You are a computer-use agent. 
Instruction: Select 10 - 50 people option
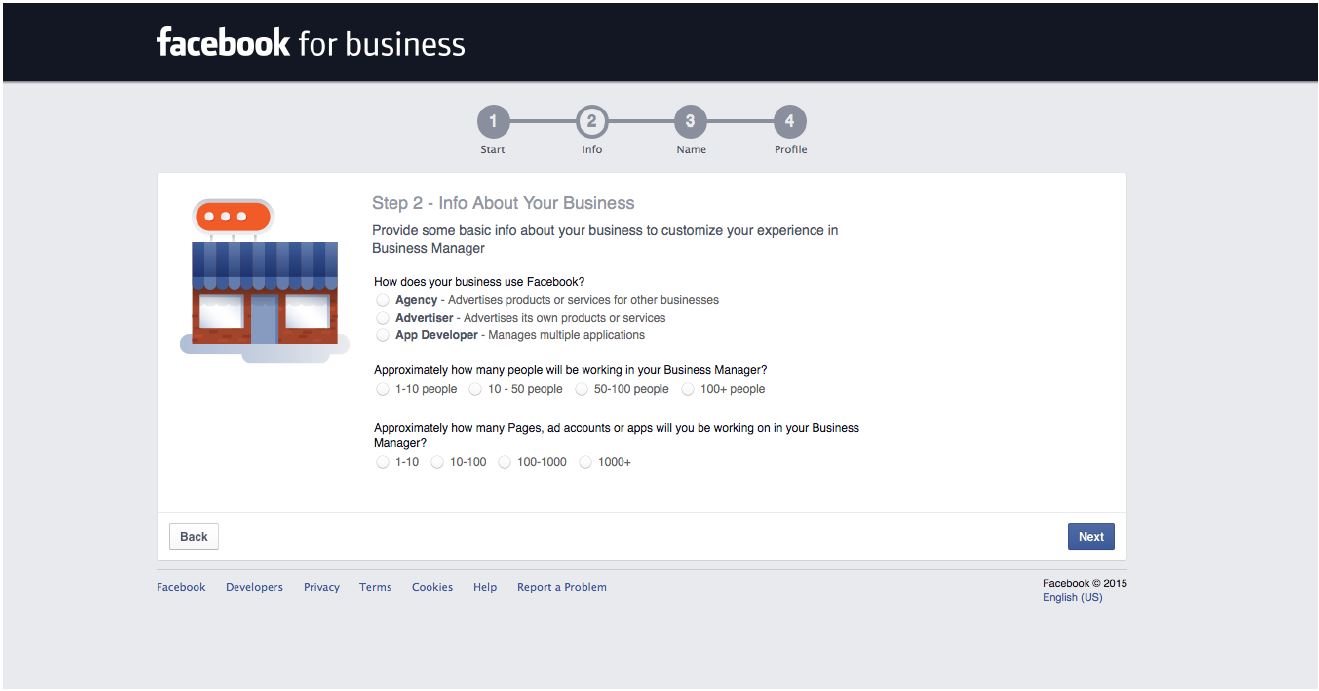475,389
